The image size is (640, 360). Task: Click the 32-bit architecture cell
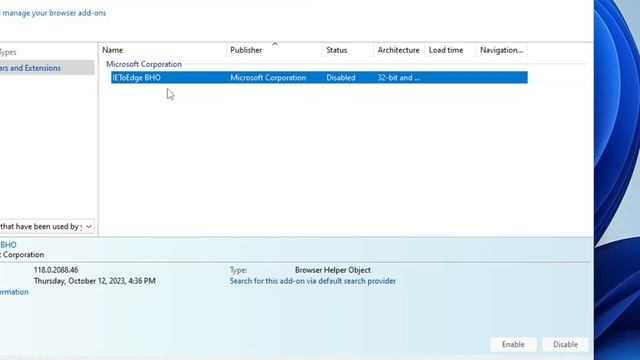399,78
